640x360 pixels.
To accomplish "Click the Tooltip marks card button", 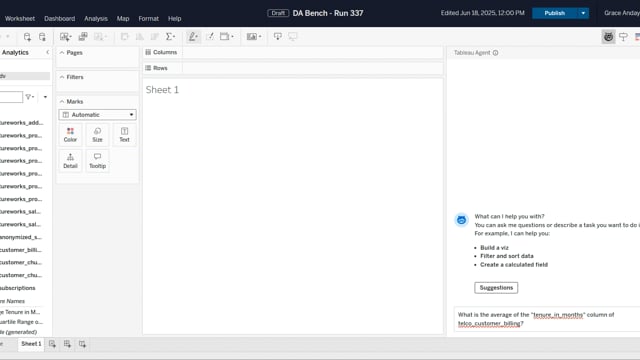I will 97,161.
